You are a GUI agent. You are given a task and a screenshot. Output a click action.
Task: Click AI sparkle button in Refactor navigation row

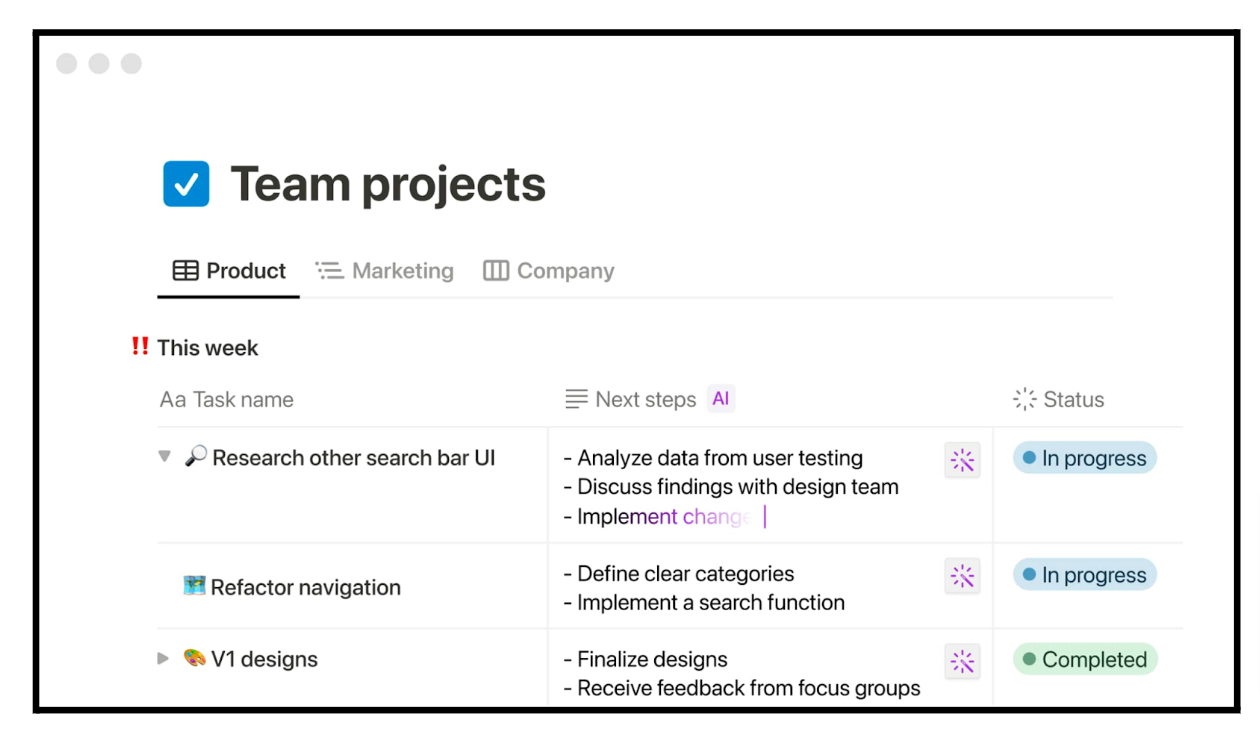[962, 576]
